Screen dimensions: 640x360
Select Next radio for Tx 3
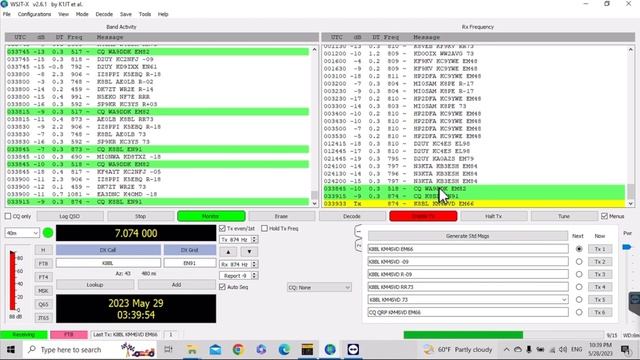coord(579,274)
